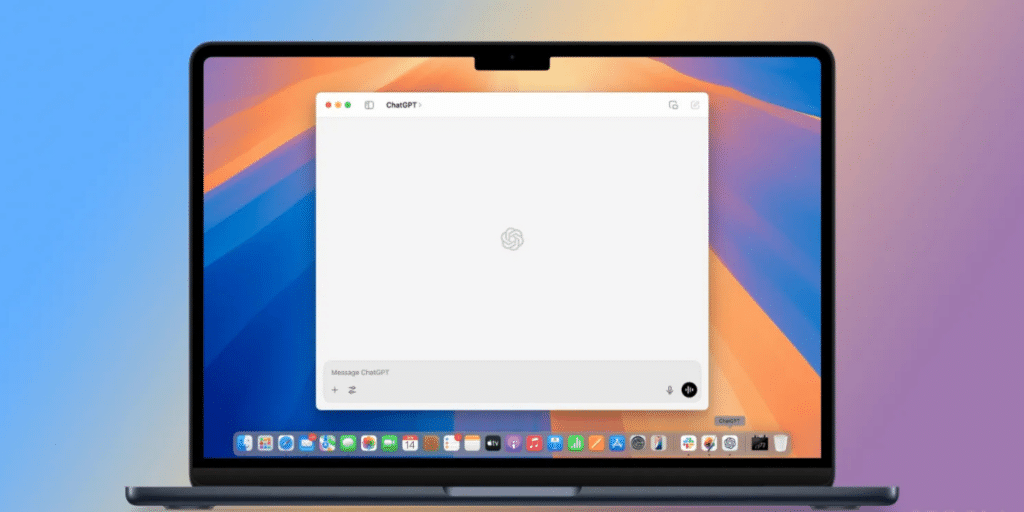
Task: Open Notes from the Dock
Action: click(x=472, y=443)
